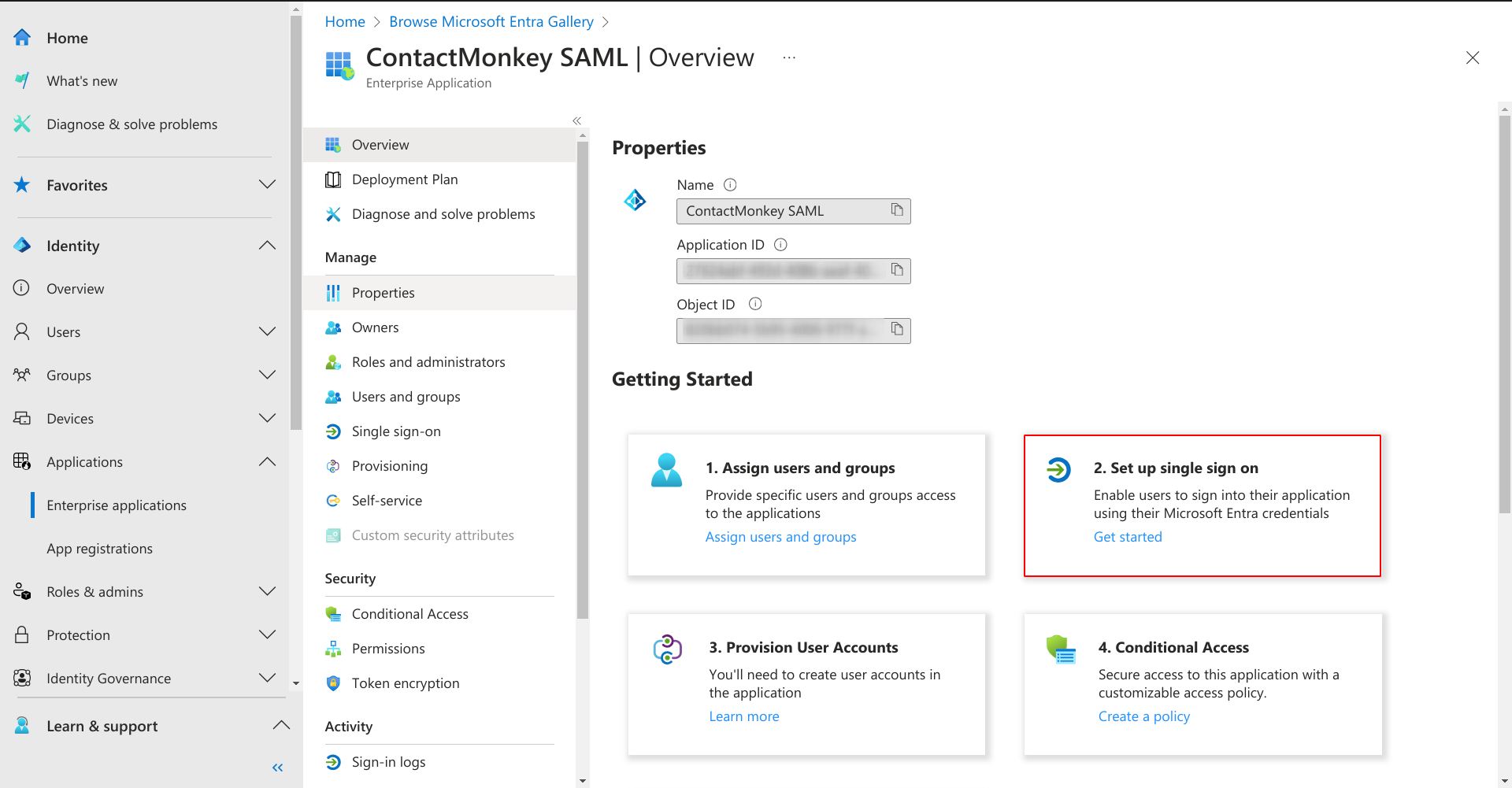
Task: Open Roles and administrators
Action: pyautogui.click(x=439, y=362)
